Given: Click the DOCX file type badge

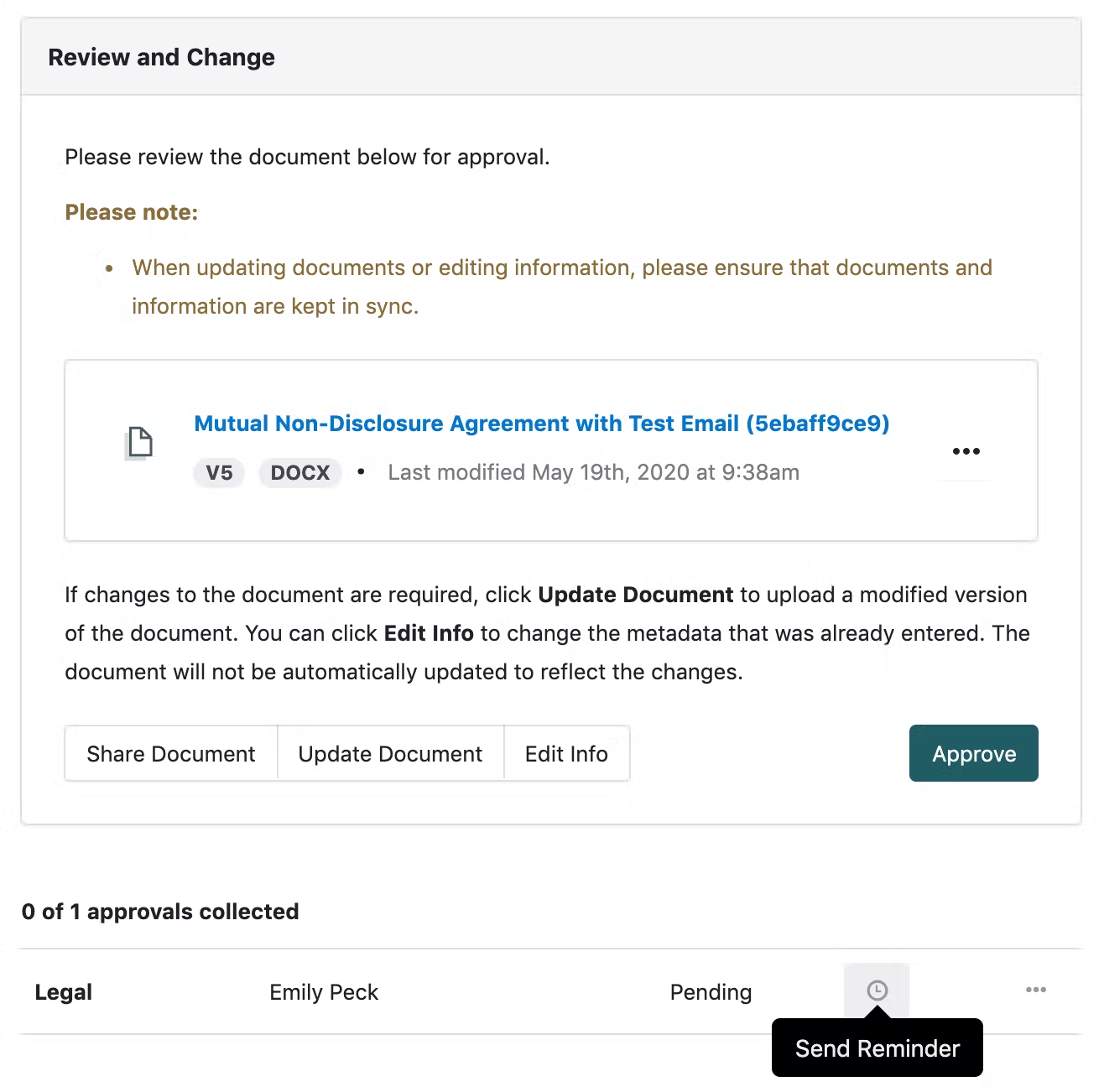Looking at the screenshot, I should point(300,473).
